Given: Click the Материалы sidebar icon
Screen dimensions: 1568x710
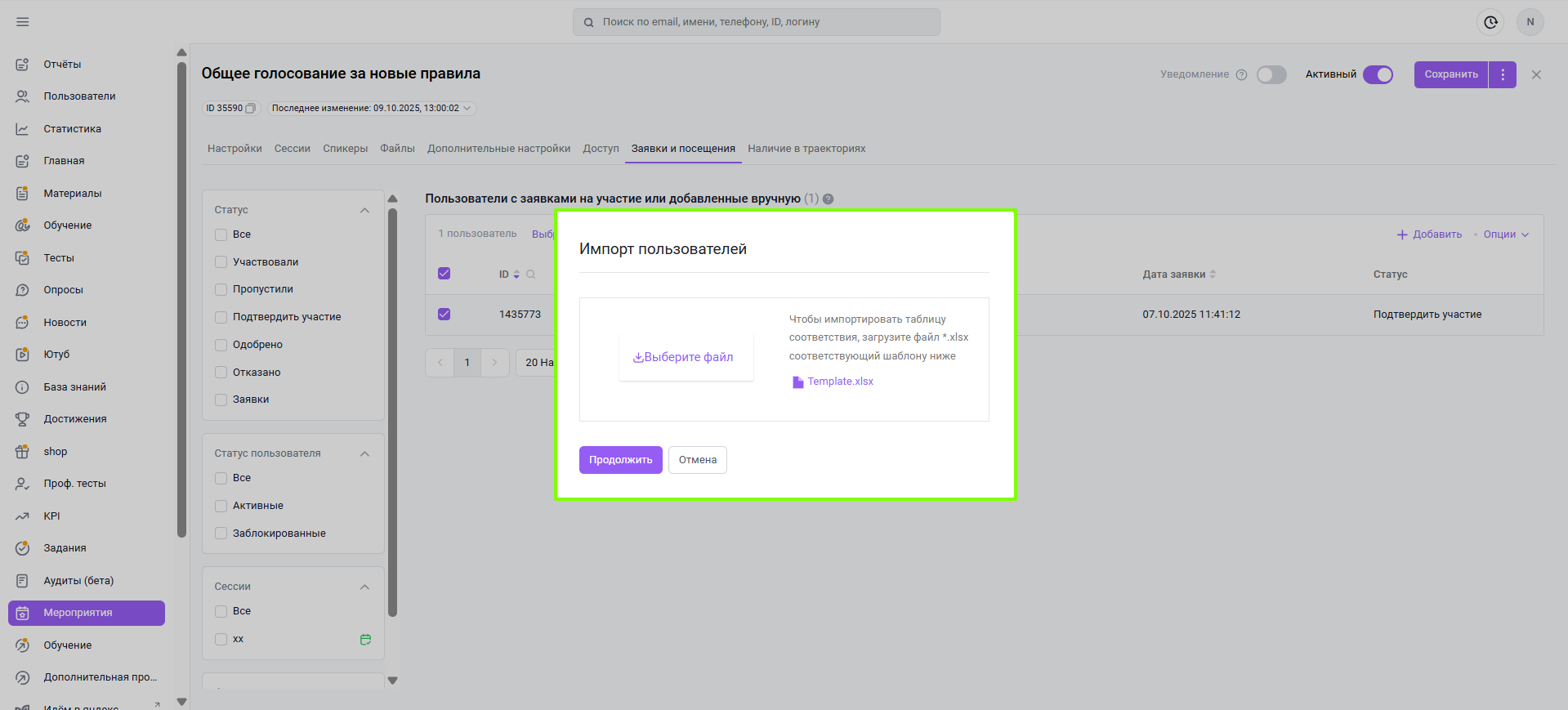Looking at the screenshot, I should coord(23,194).
